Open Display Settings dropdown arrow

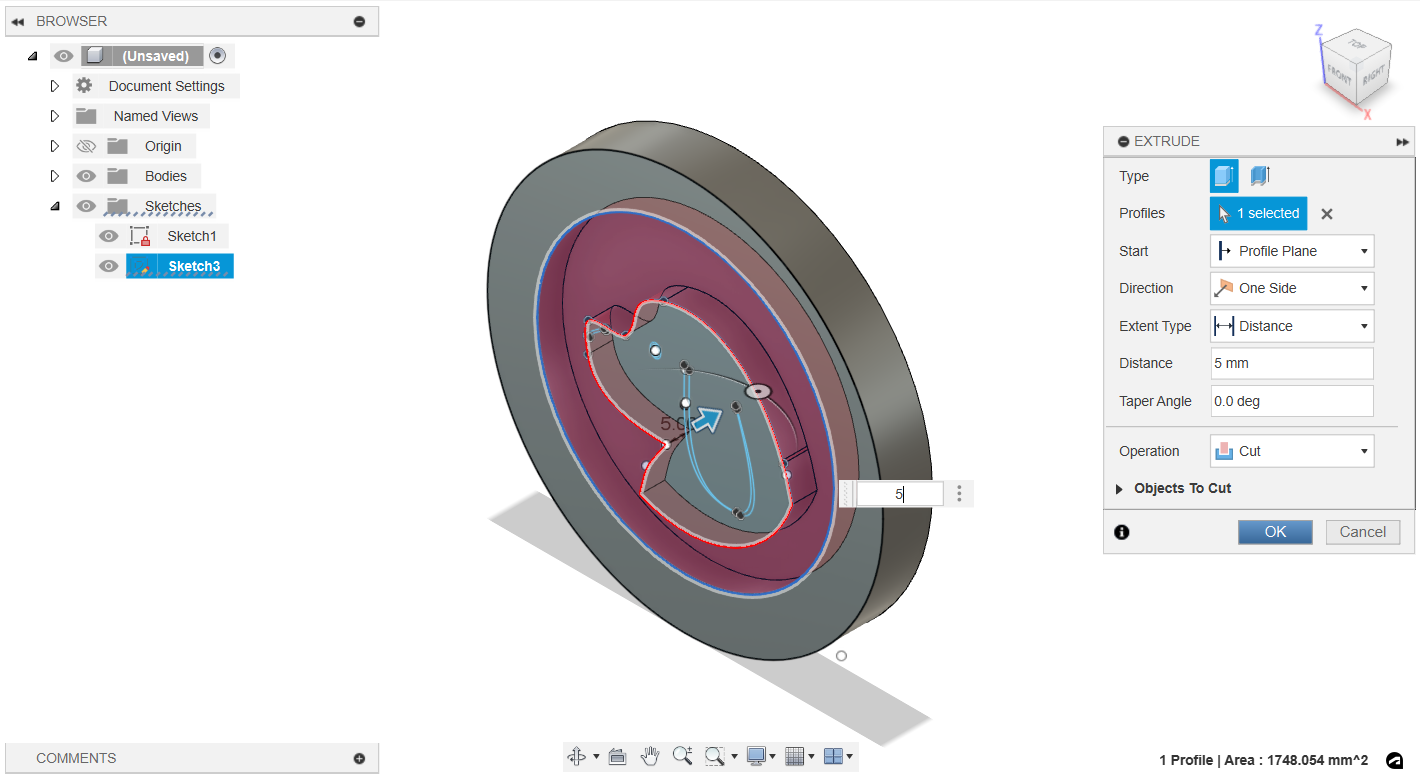(x=773, y=757)
